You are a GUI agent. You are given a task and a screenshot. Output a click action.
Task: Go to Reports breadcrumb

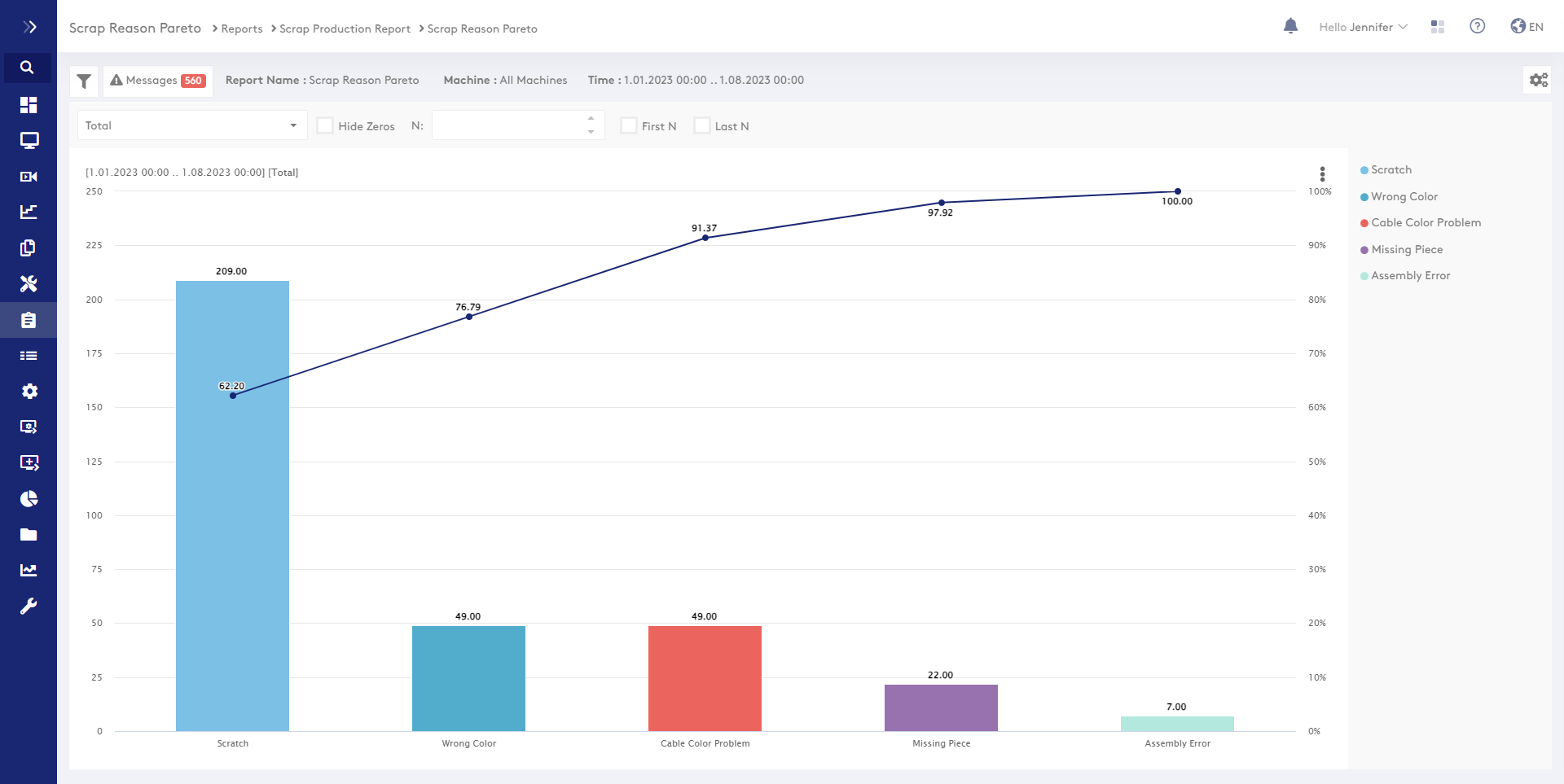click(242, 28)
